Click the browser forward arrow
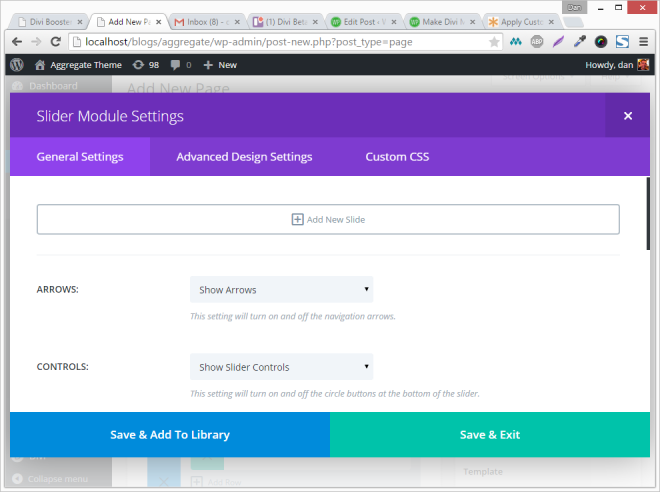The height and width of the screenshot is (492, 660). [x=36, y=42]
